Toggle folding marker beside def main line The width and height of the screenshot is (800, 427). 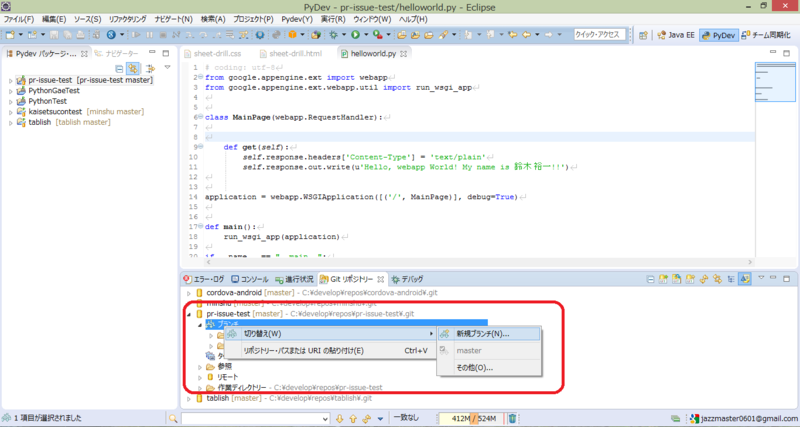coord(200,226)
